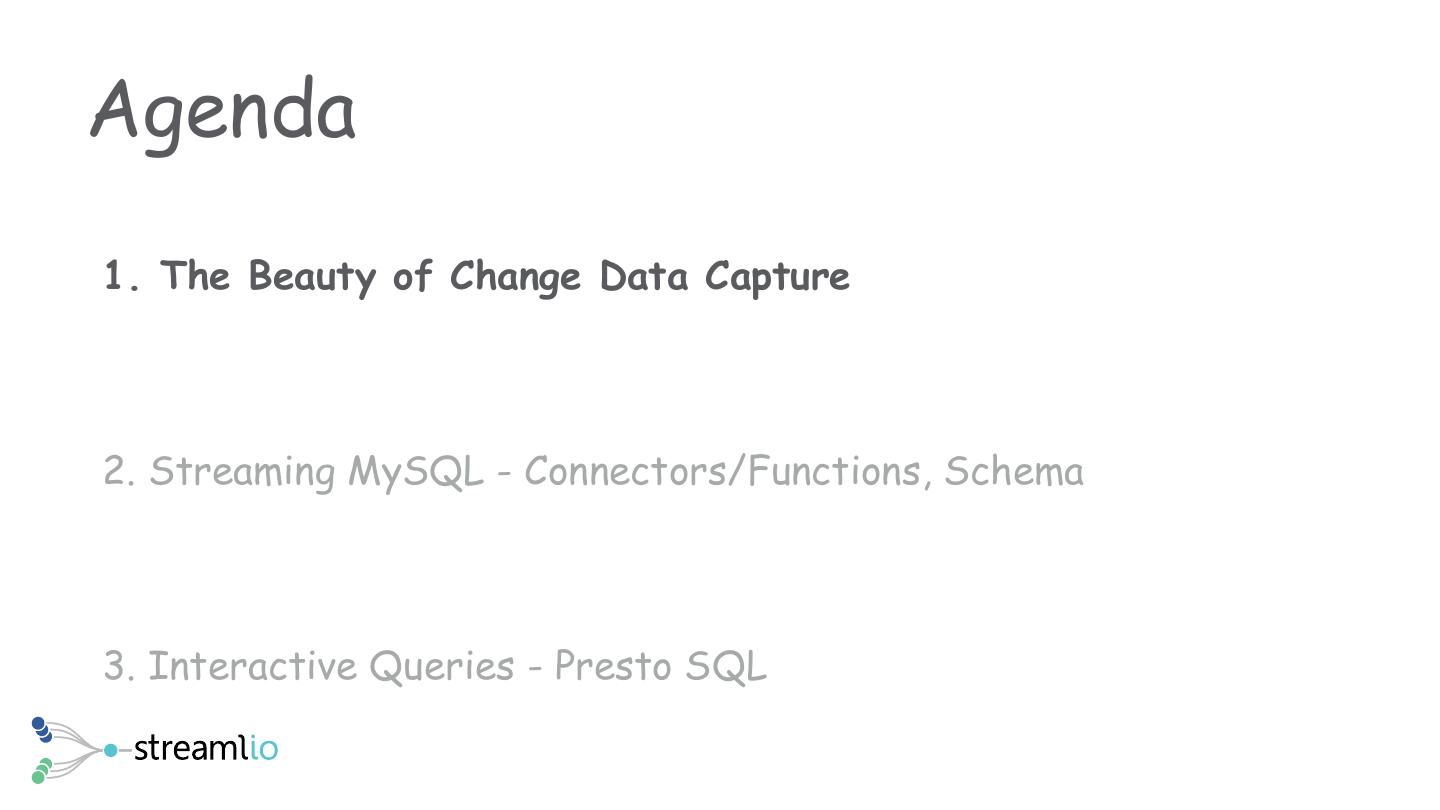Click "Connectors/Functions" in the second item
Image resolution: width=1440 pixels, height=810 pixels.
(723, 471)
